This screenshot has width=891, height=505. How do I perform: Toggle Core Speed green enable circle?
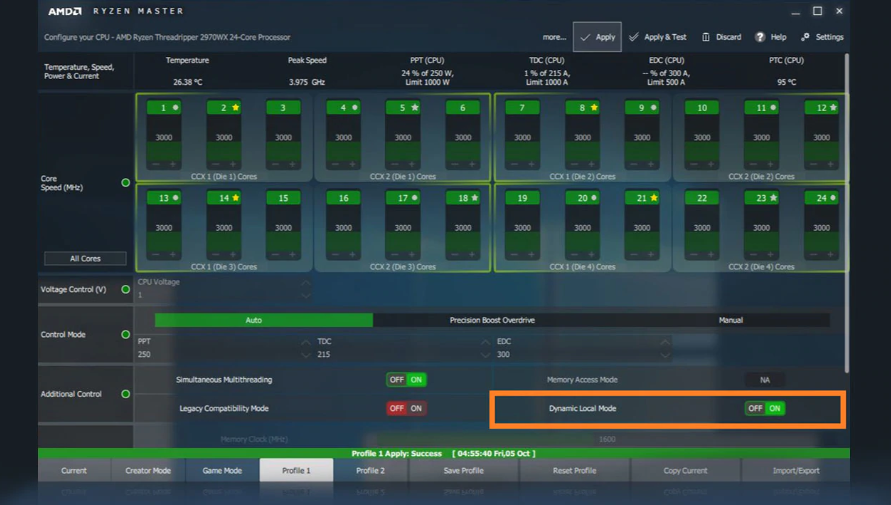(126, 183)
